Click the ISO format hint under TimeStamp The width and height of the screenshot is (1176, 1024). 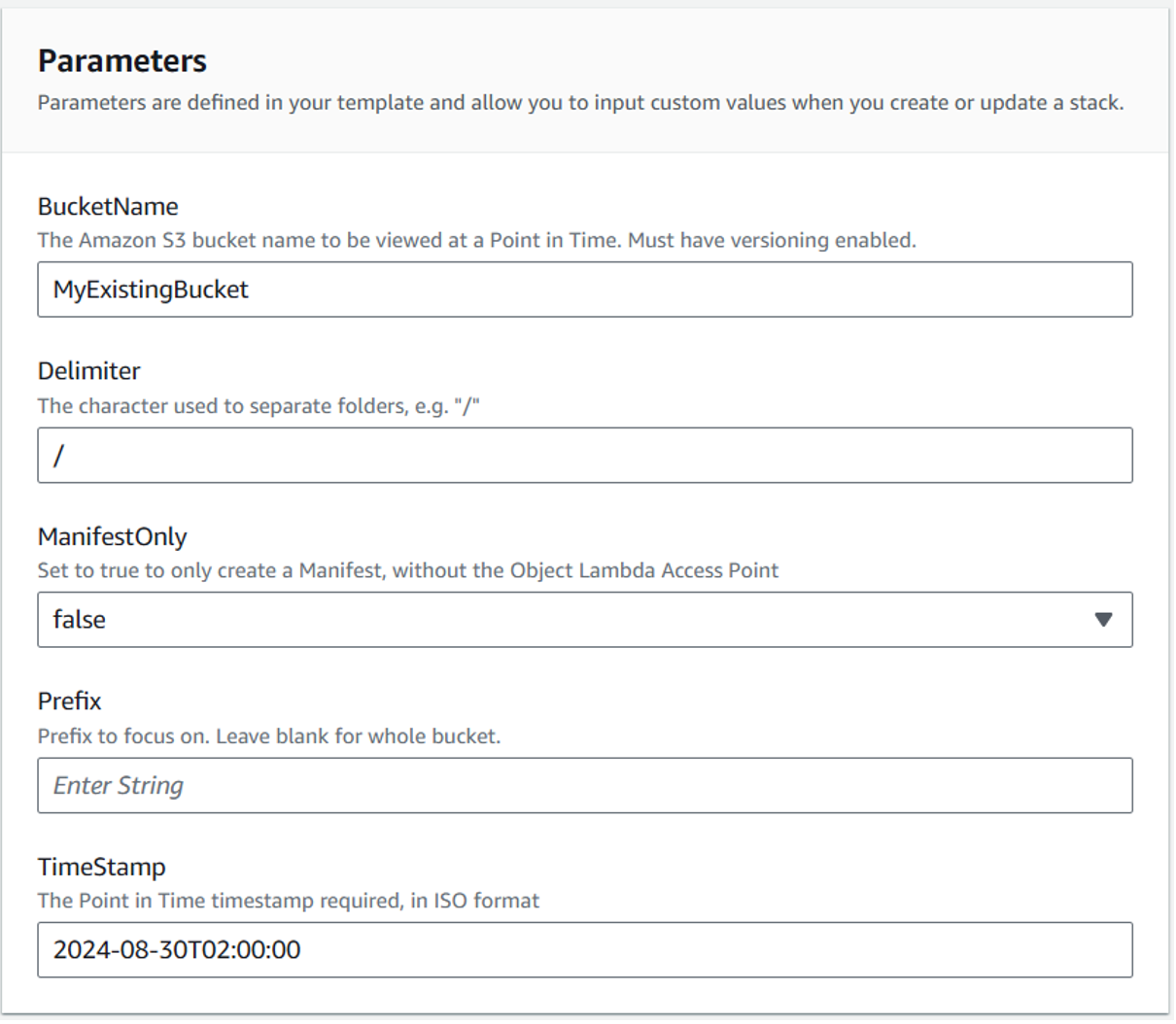(x=287, y=901)
